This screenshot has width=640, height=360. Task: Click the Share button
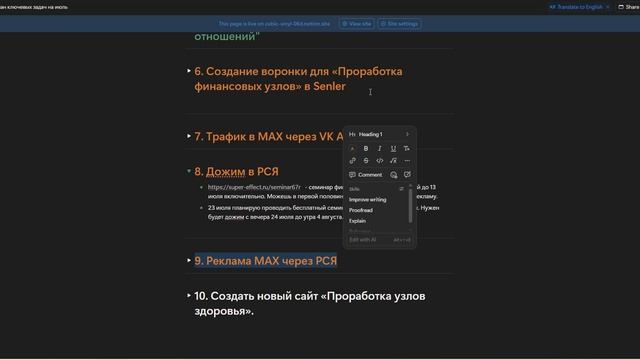[x=629, y=7]
